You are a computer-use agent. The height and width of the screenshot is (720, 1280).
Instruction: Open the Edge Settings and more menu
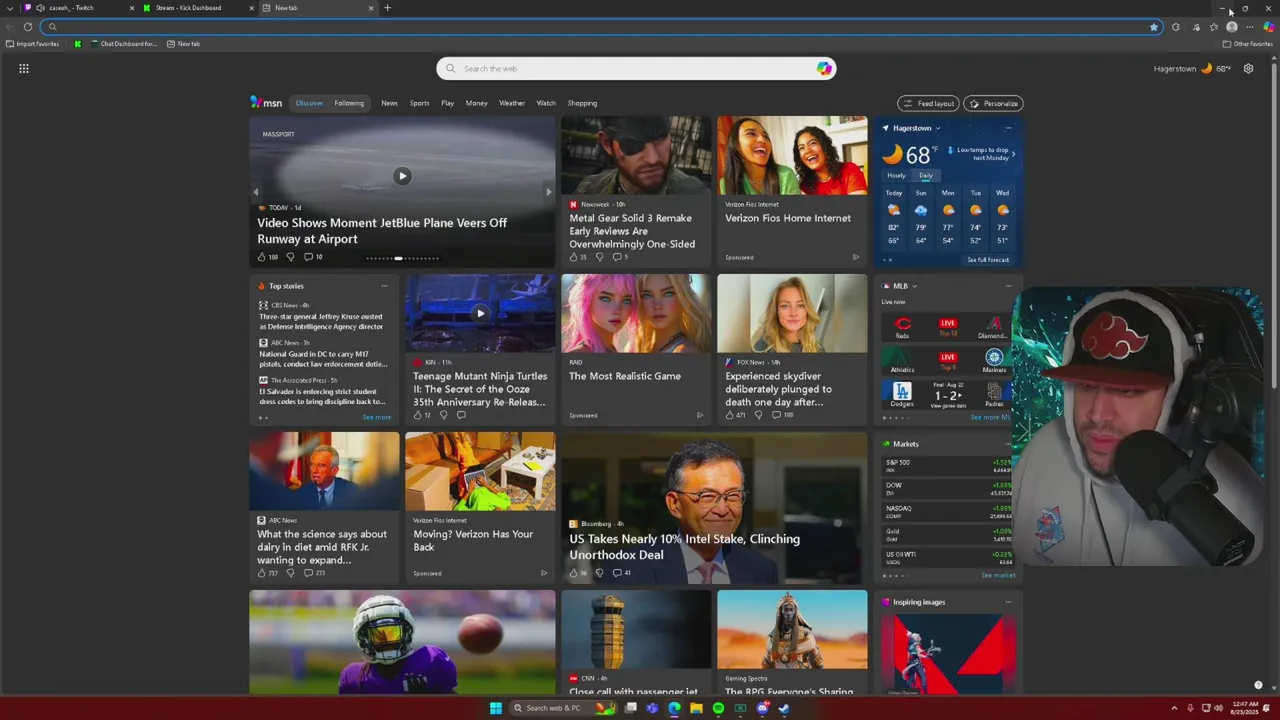click(1250, 27)
